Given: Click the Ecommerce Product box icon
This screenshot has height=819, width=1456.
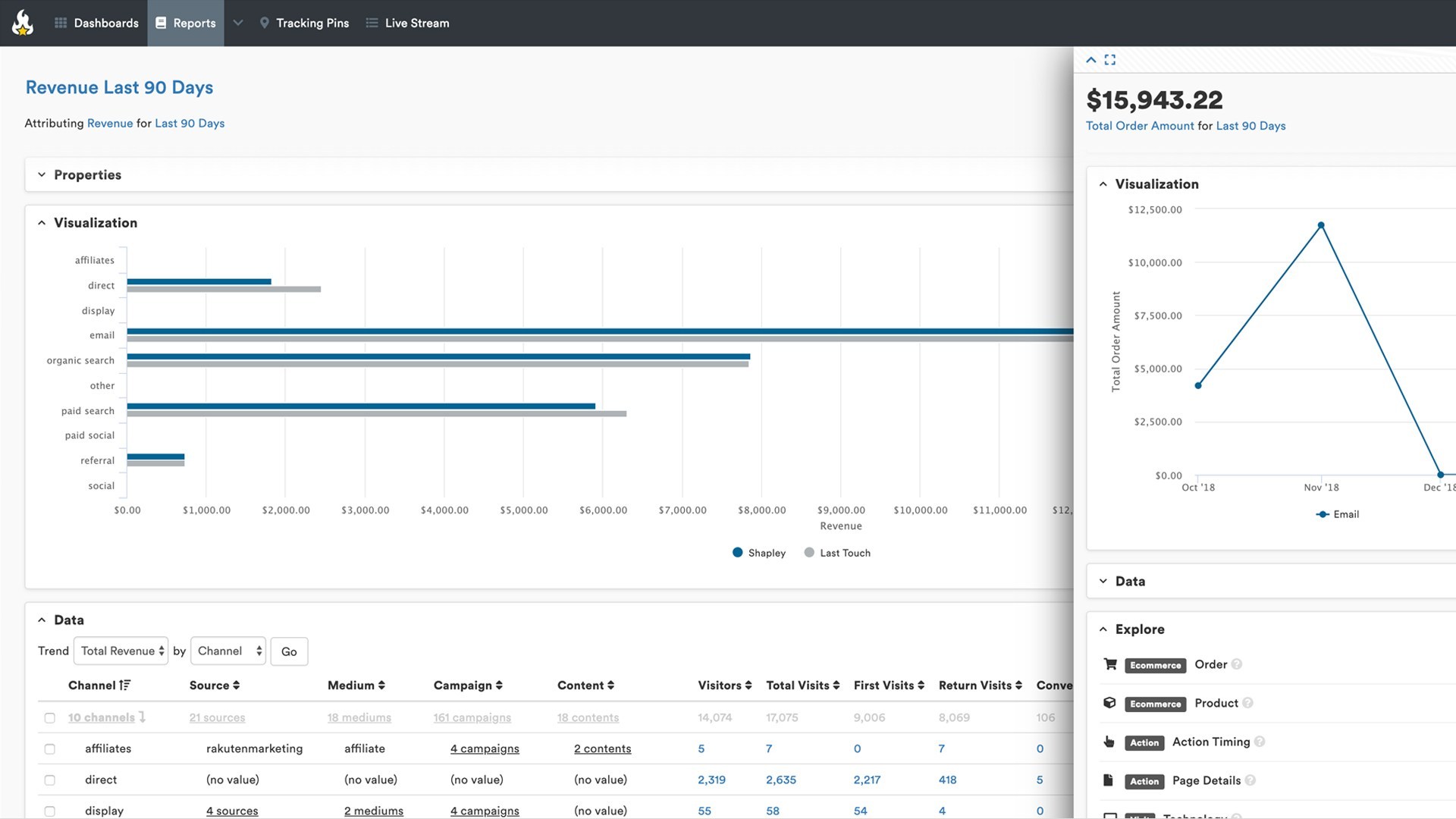Looking at the screenshot, I should [1109, 703].
